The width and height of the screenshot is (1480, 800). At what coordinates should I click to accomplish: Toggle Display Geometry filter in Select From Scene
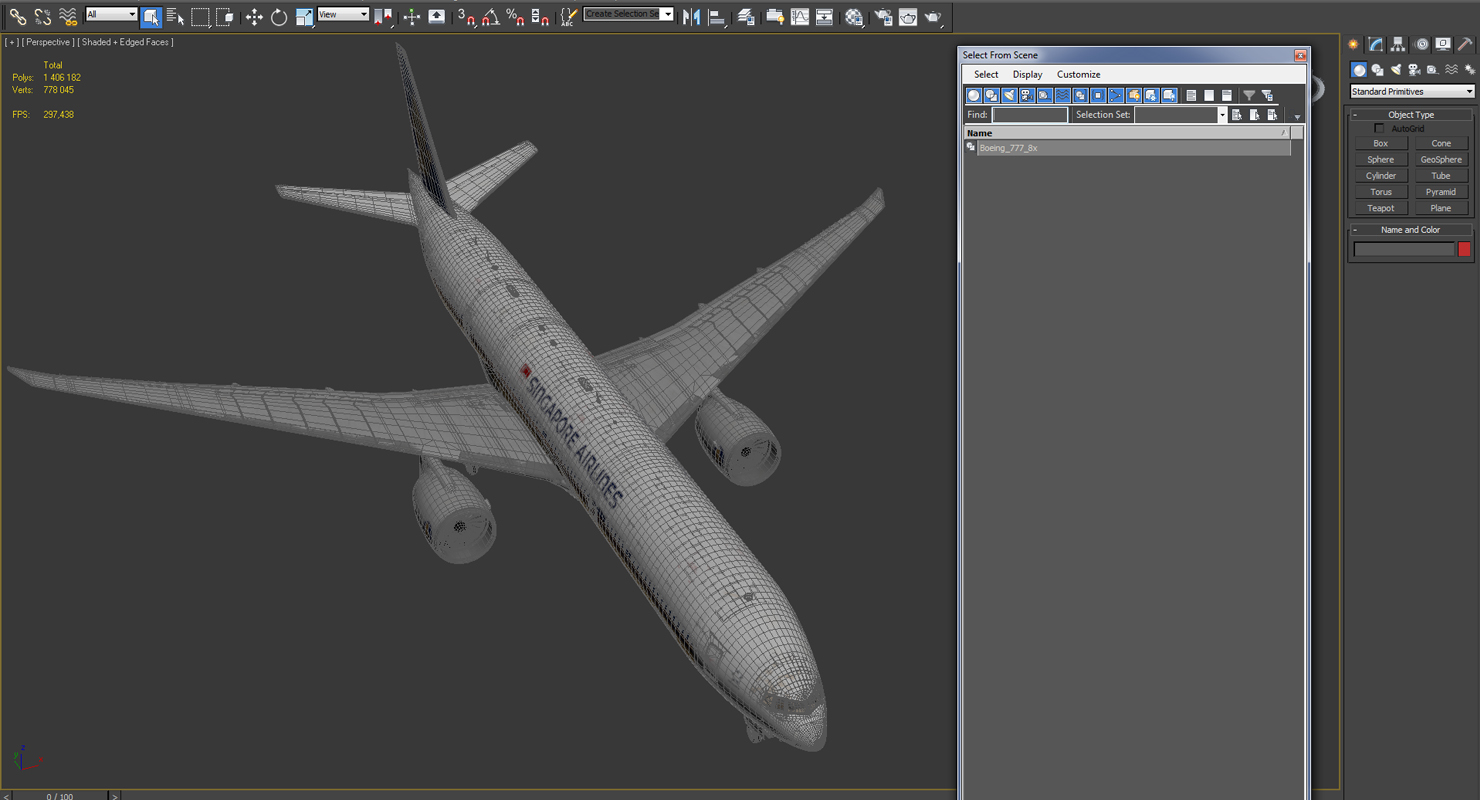973,95
